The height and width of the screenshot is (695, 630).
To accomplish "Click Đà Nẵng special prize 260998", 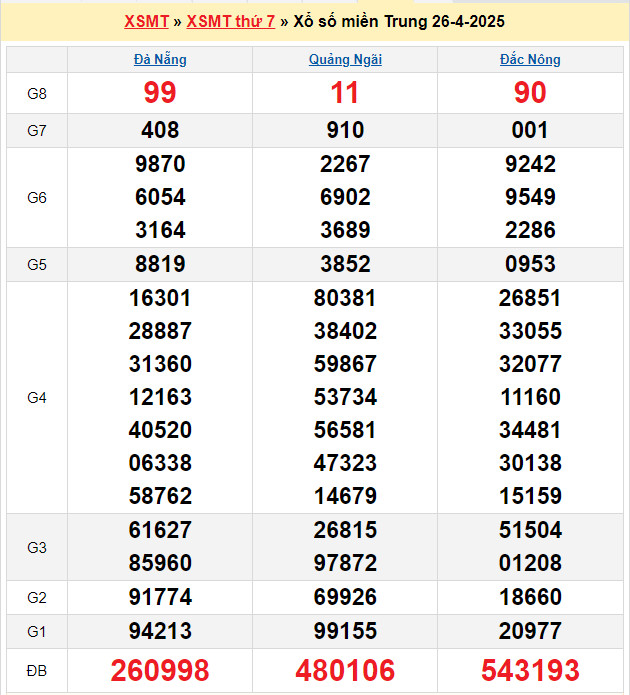I will [160, 670].
